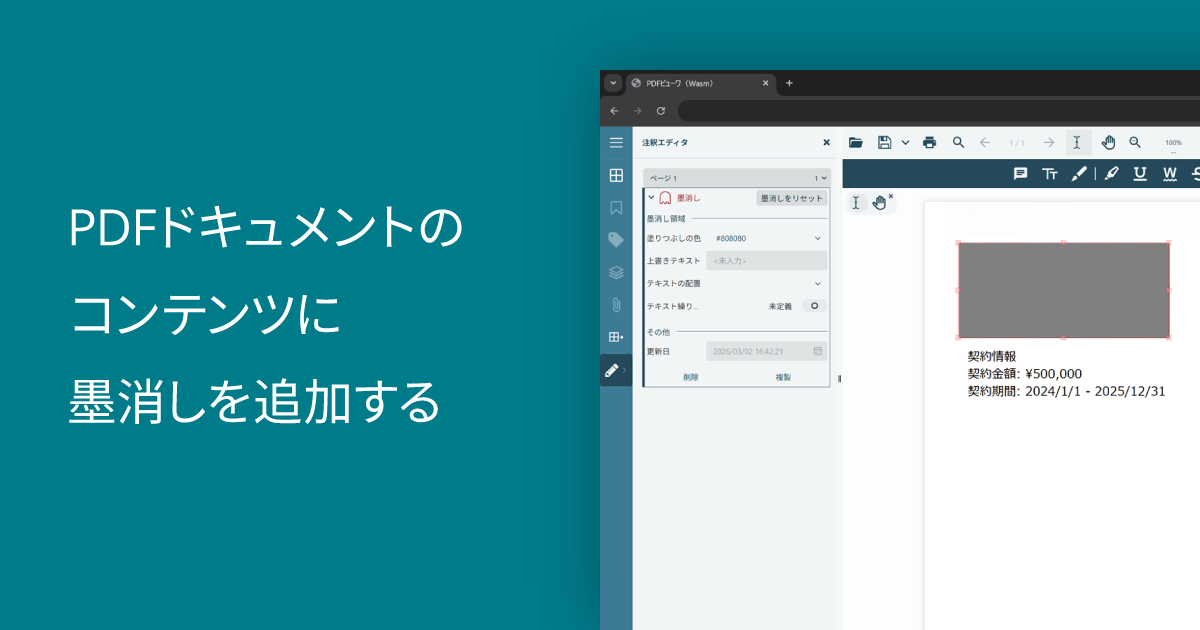
Task: Open the 塗りつぶしの色 fill color dropdown
Action: point(819,238)
